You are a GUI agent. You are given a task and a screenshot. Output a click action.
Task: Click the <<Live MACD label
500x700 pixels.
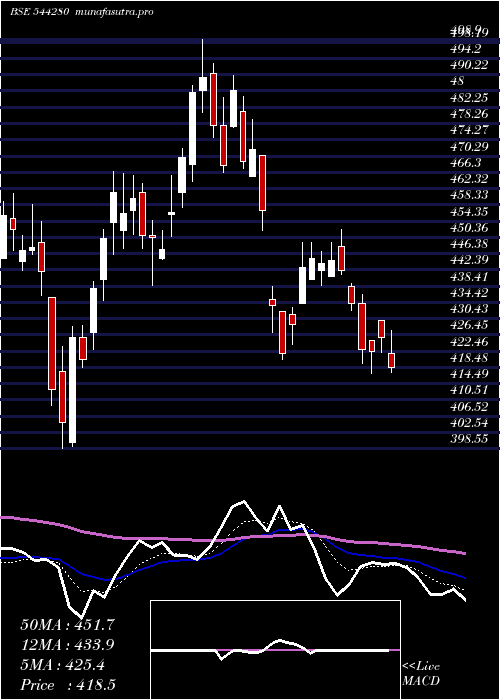421,674
